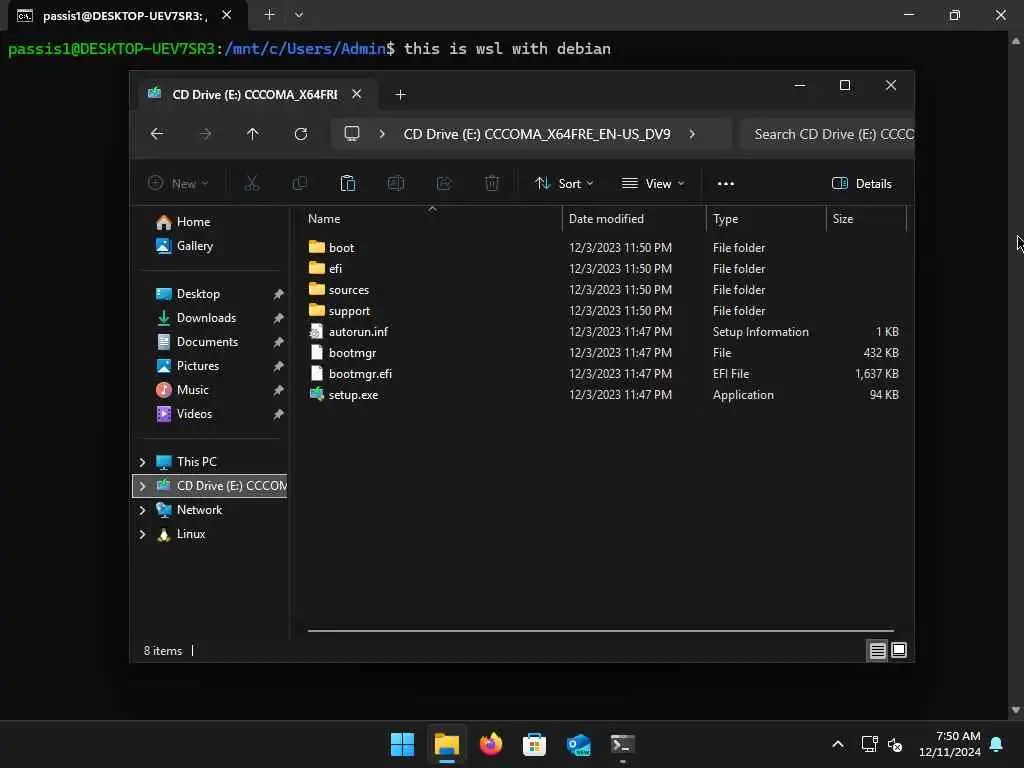This screenshot has width=1024, height=768.
Task: Add a new File Explorer tab
Action: tap(400, 95)
